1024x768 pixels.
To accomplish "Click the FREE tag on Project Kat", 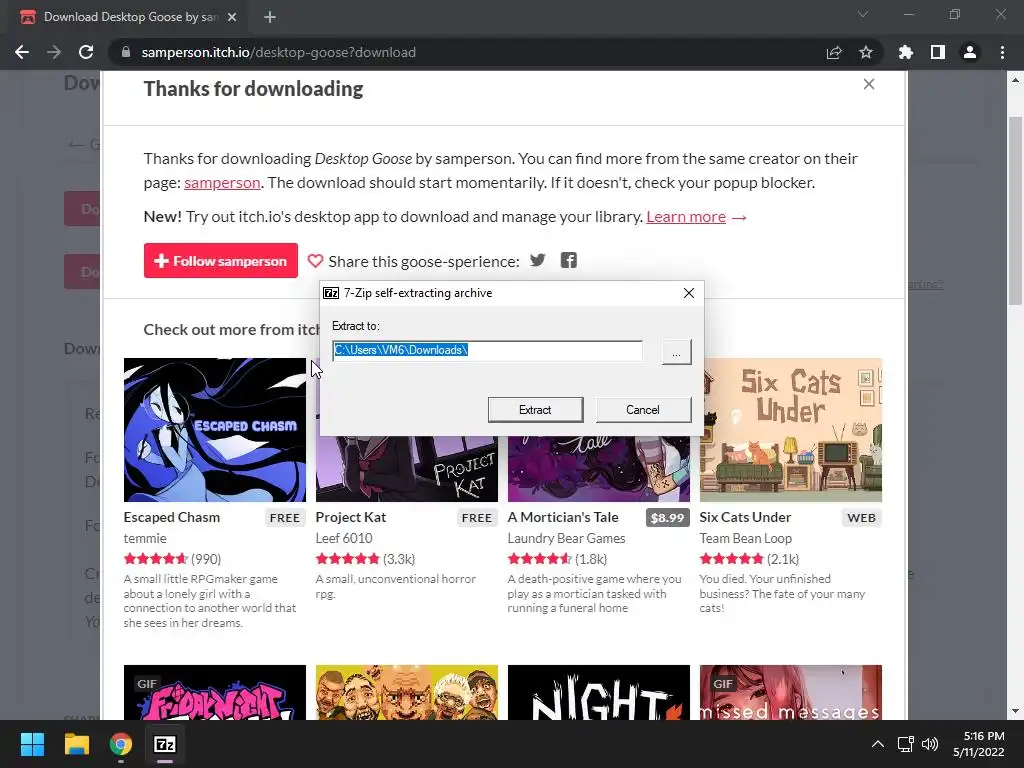I will [x=477, y=518].
